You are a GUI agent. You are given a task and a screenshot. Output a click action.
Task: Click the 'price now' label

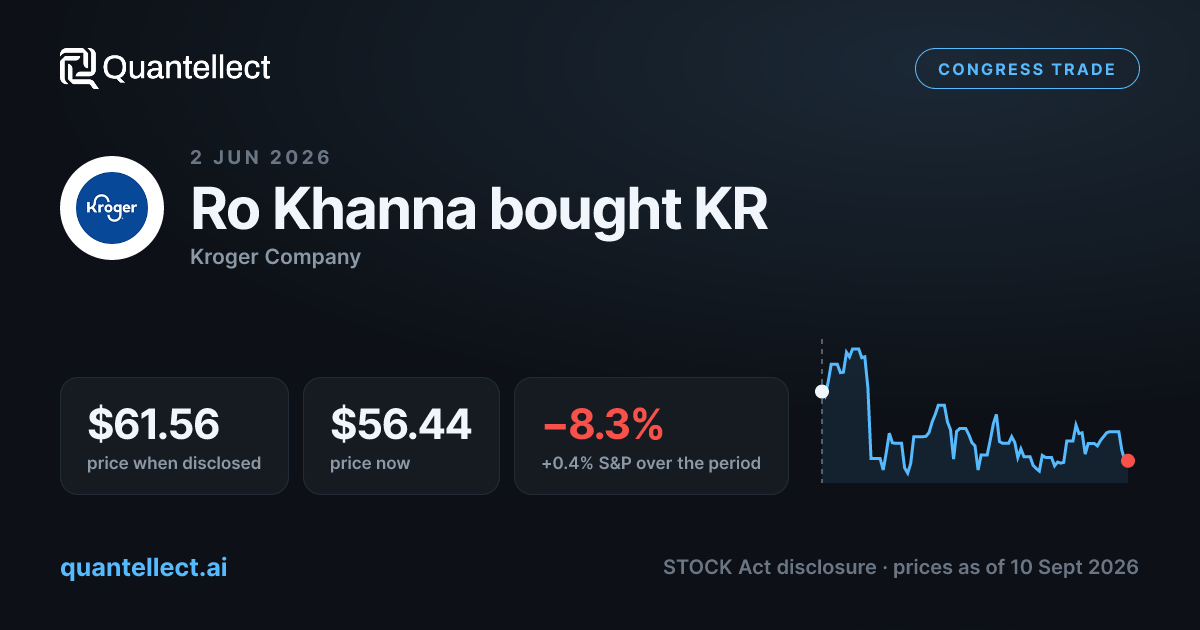pos(370,463)
